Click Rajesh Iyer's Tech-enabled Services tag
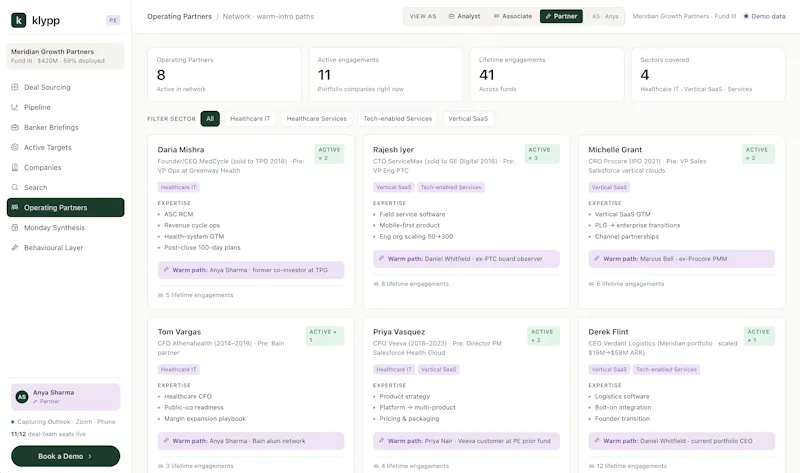 tap(451, 187)
